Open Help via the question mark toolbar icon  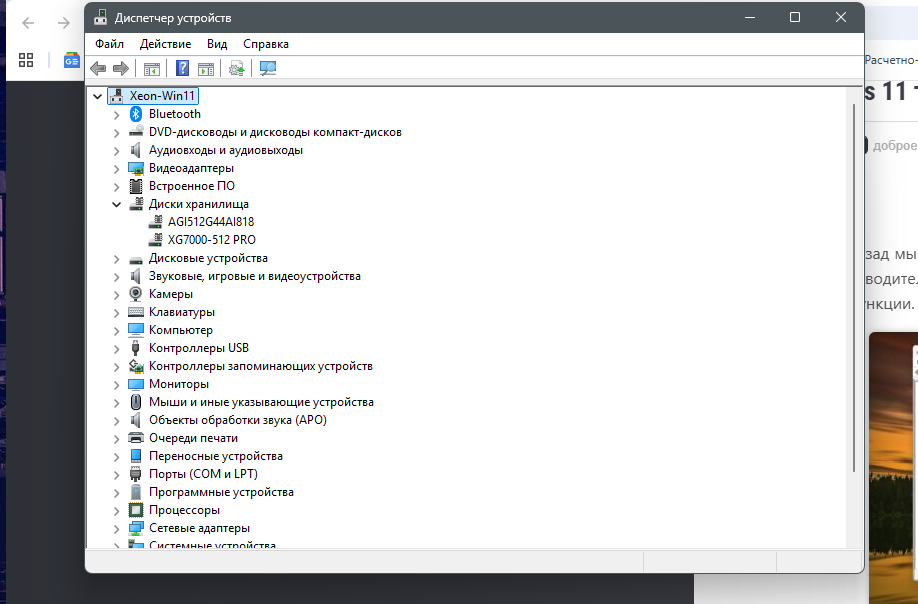(x=183, y=68)
